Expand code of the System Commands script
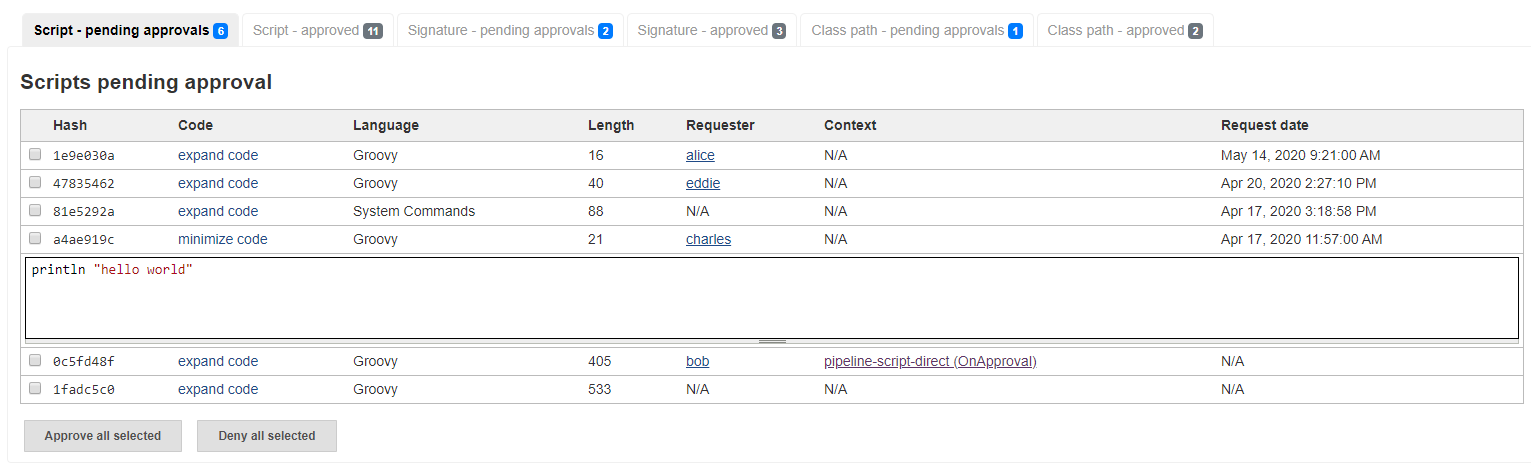 [x=218, y=211]
